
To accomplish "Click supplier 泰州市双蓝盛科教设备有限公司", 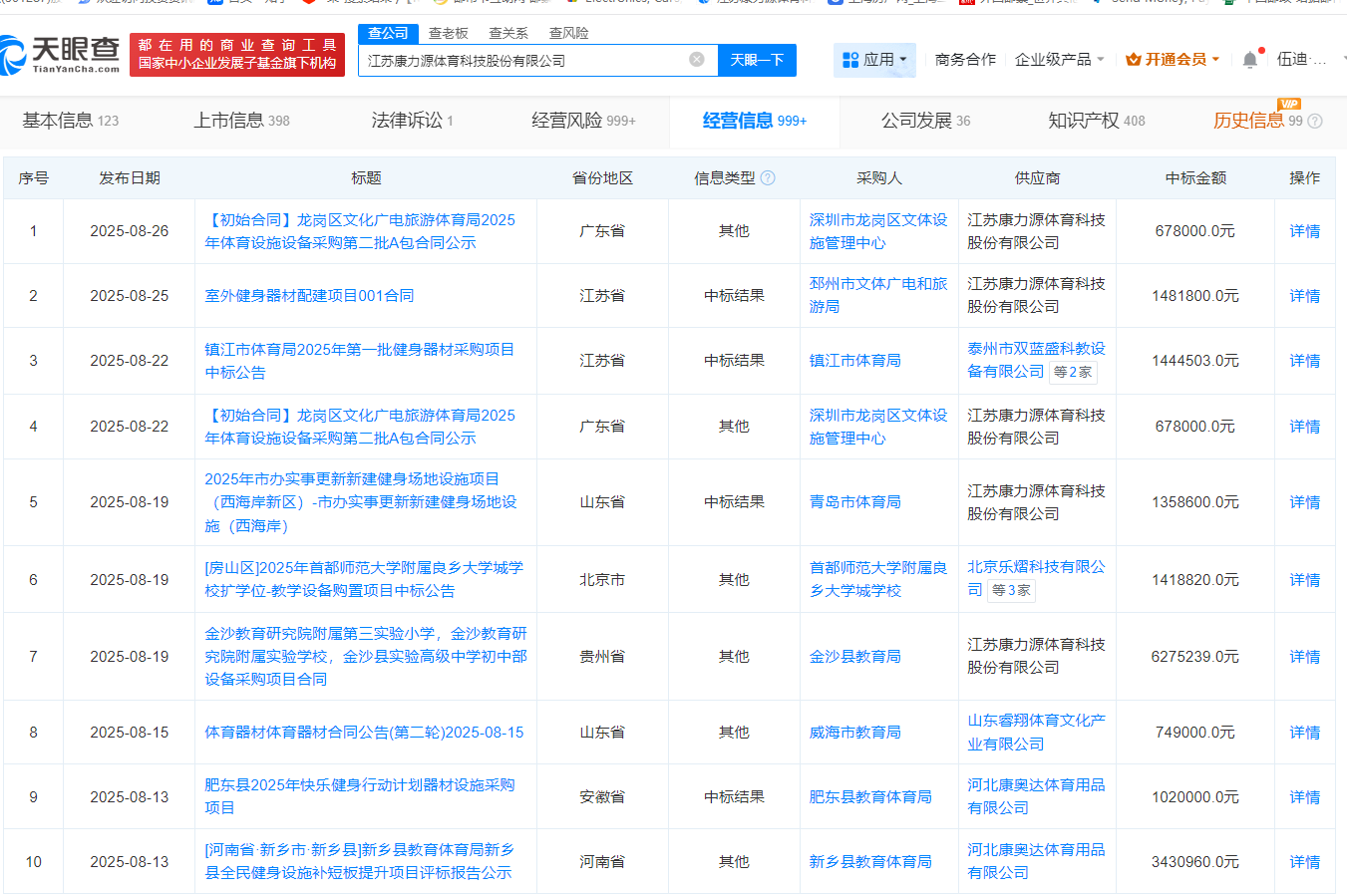I will coord(1036,360).
